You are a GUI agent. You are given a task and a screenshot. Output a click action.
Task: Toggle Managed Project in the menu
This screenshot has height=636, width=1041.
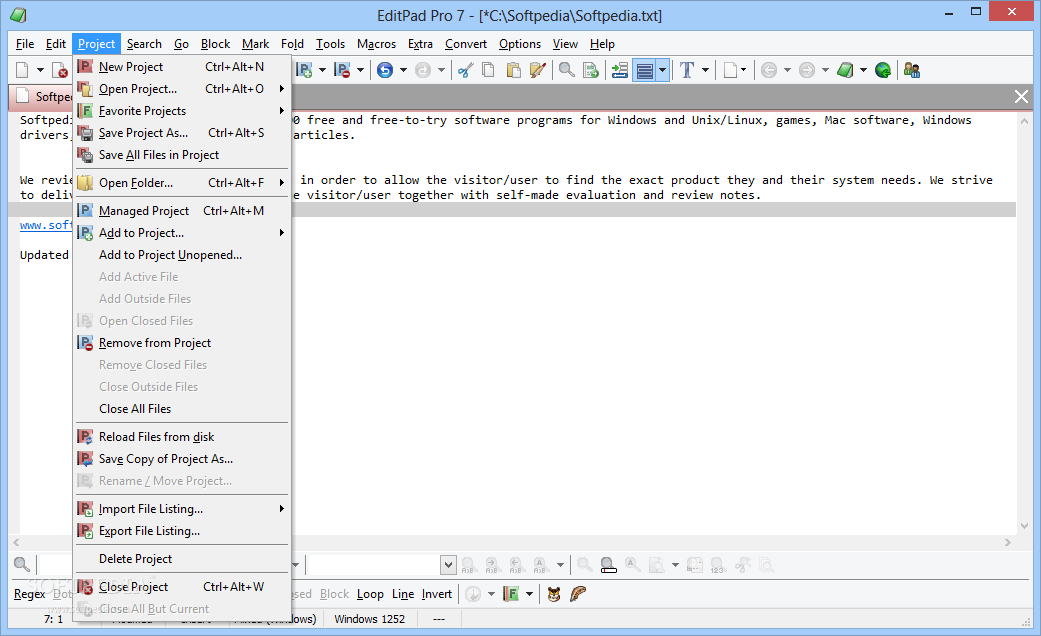[x=181, y=210]
